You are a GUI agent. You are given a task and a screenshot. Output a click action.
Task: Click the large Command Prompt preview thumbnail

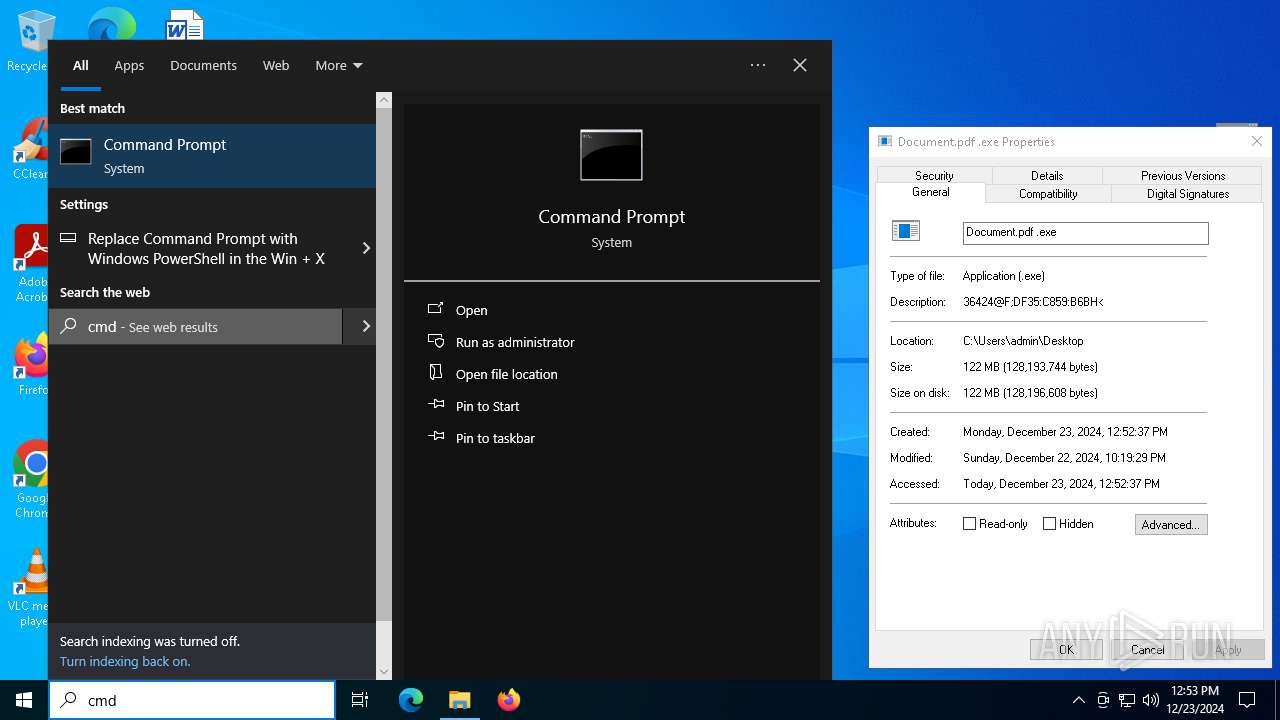(x=611, y=155)
